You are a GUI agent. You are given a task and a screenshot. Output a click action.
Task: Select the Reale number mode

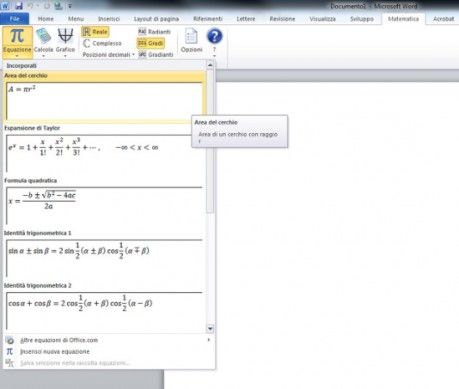point(95,32)
